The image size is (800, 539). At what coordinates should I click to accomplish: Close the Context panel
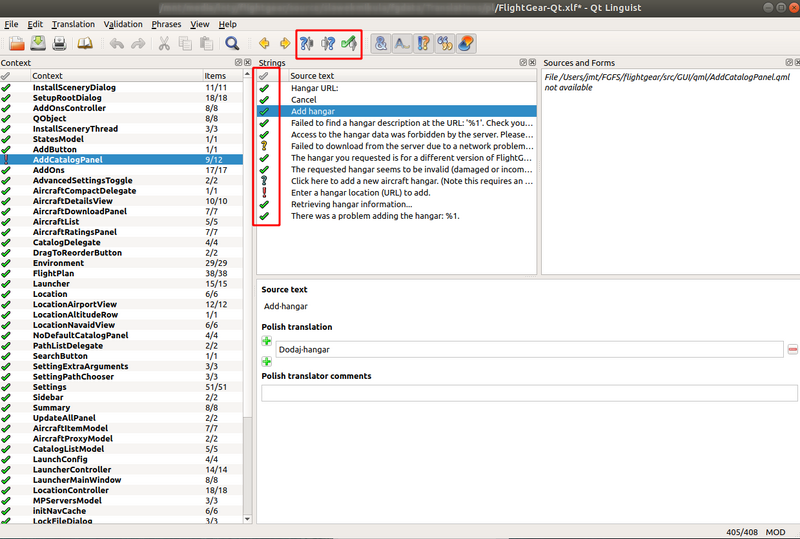tap(247, 62)
